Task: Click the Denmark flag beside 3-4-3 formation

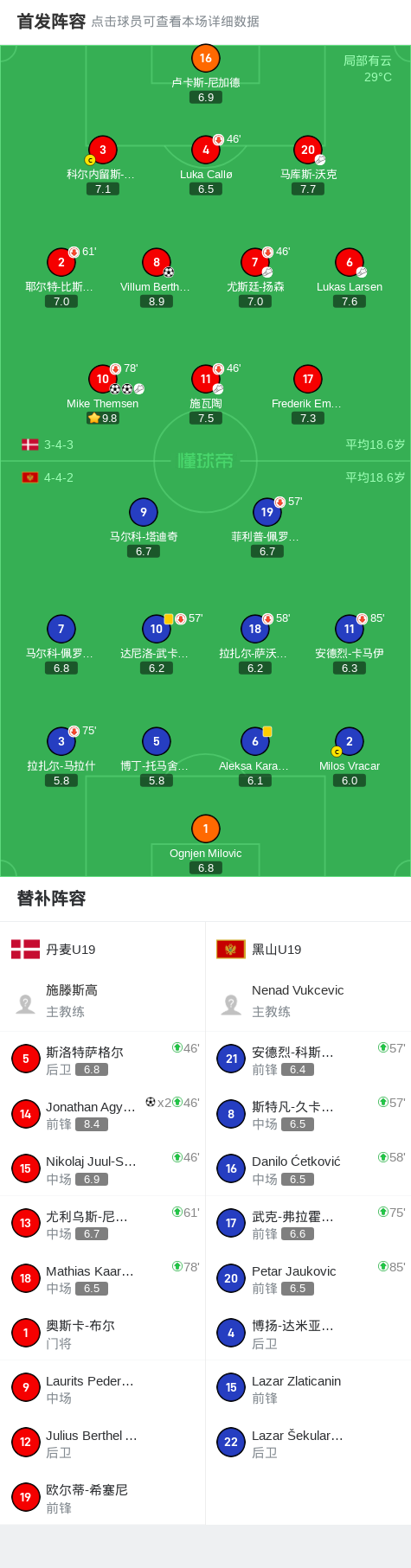Action: [x=30, y=445]
